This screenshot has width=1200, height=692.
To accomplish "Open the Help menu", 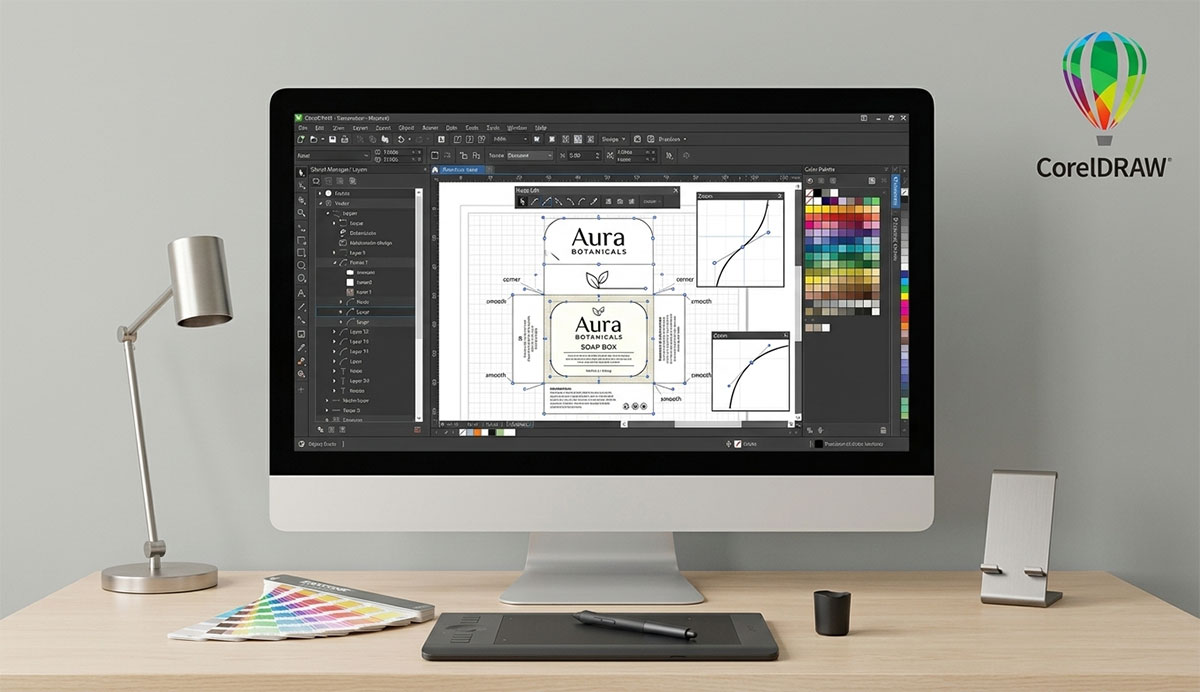I will (x=541, y=128).
